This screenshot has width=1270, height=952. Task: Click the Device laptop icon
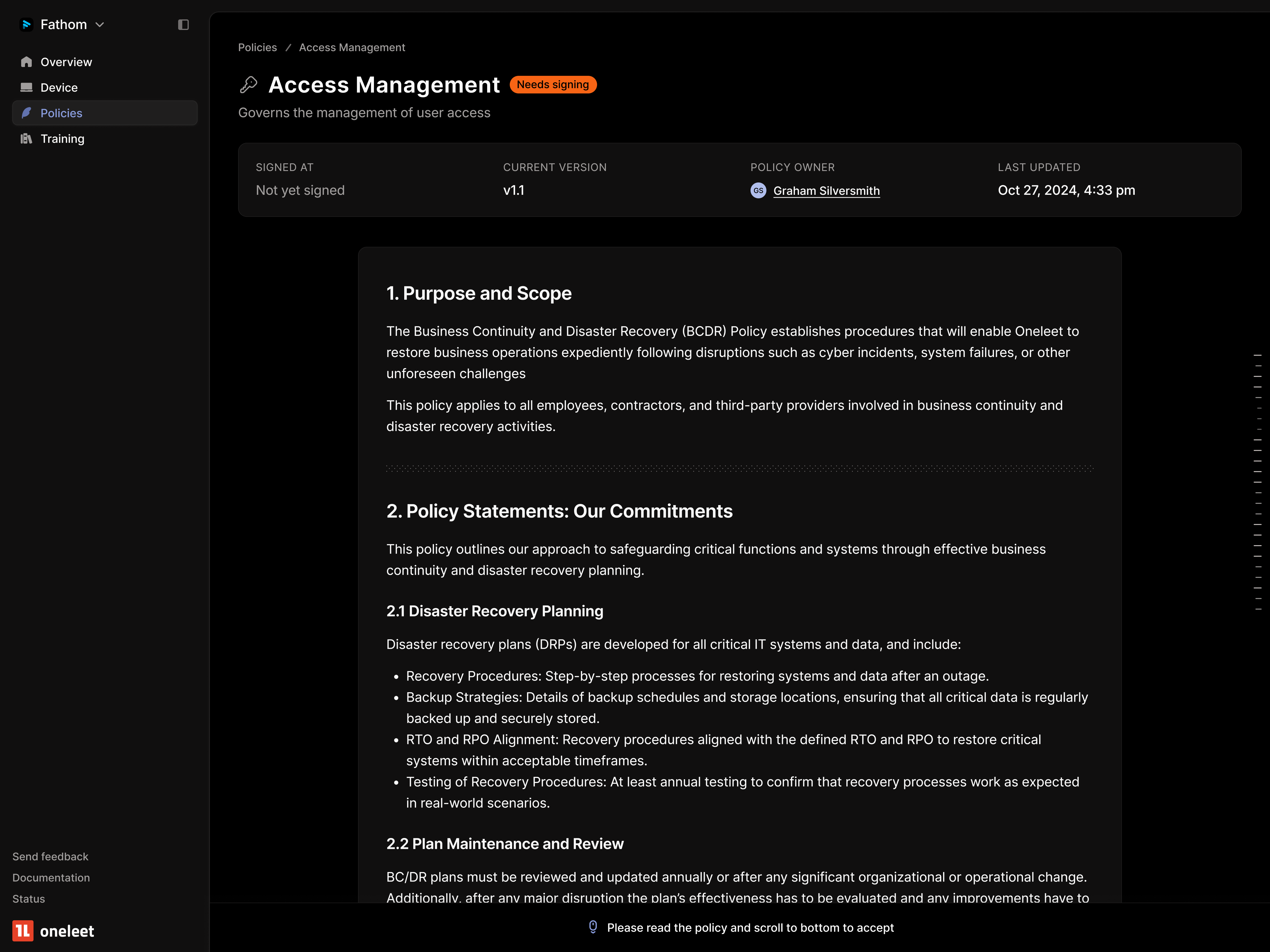click(26, 87)
